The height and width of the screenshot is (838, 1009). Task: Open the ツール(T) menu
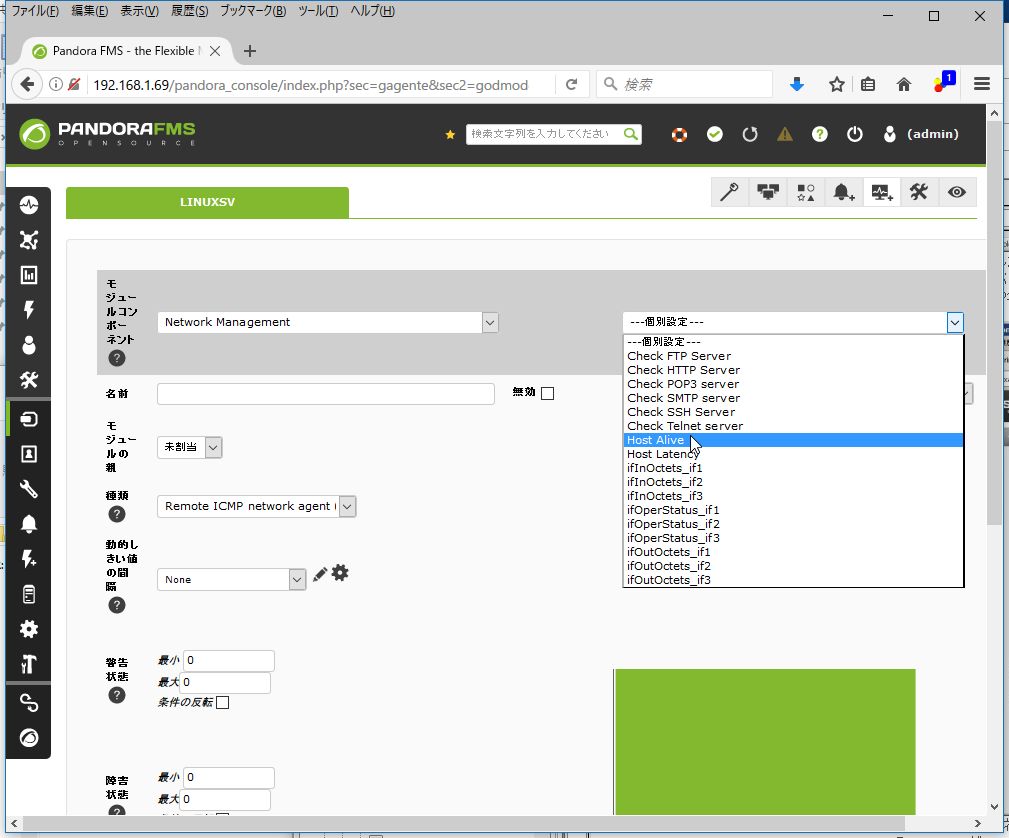click(x=318, y=11)
